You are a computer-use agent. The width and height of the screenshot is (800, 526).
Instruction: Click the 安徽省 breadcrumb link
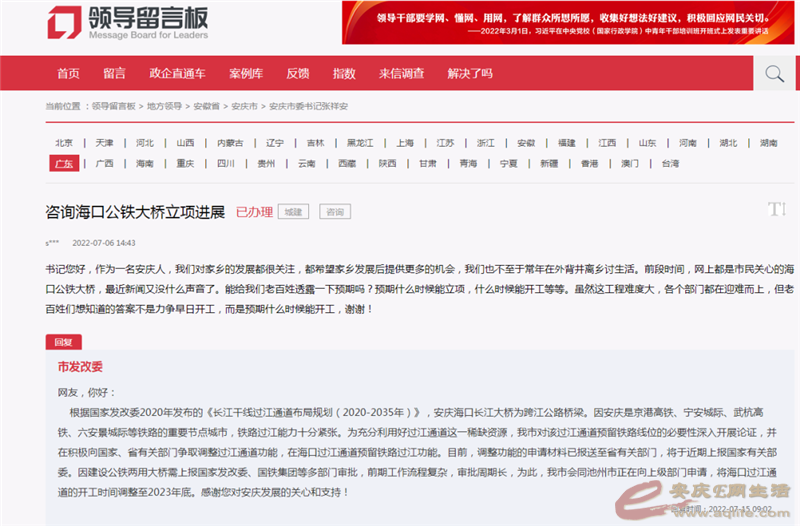[208, 106]
